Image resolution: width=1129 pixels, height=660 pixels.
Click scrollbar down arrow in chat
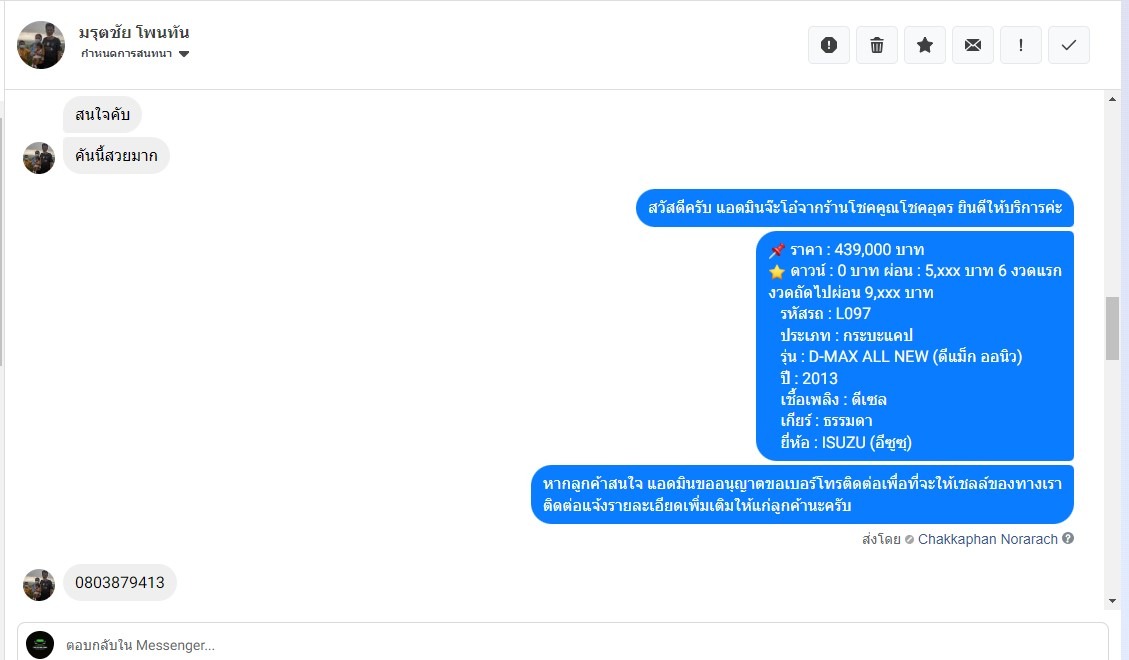click(1112, 601)
